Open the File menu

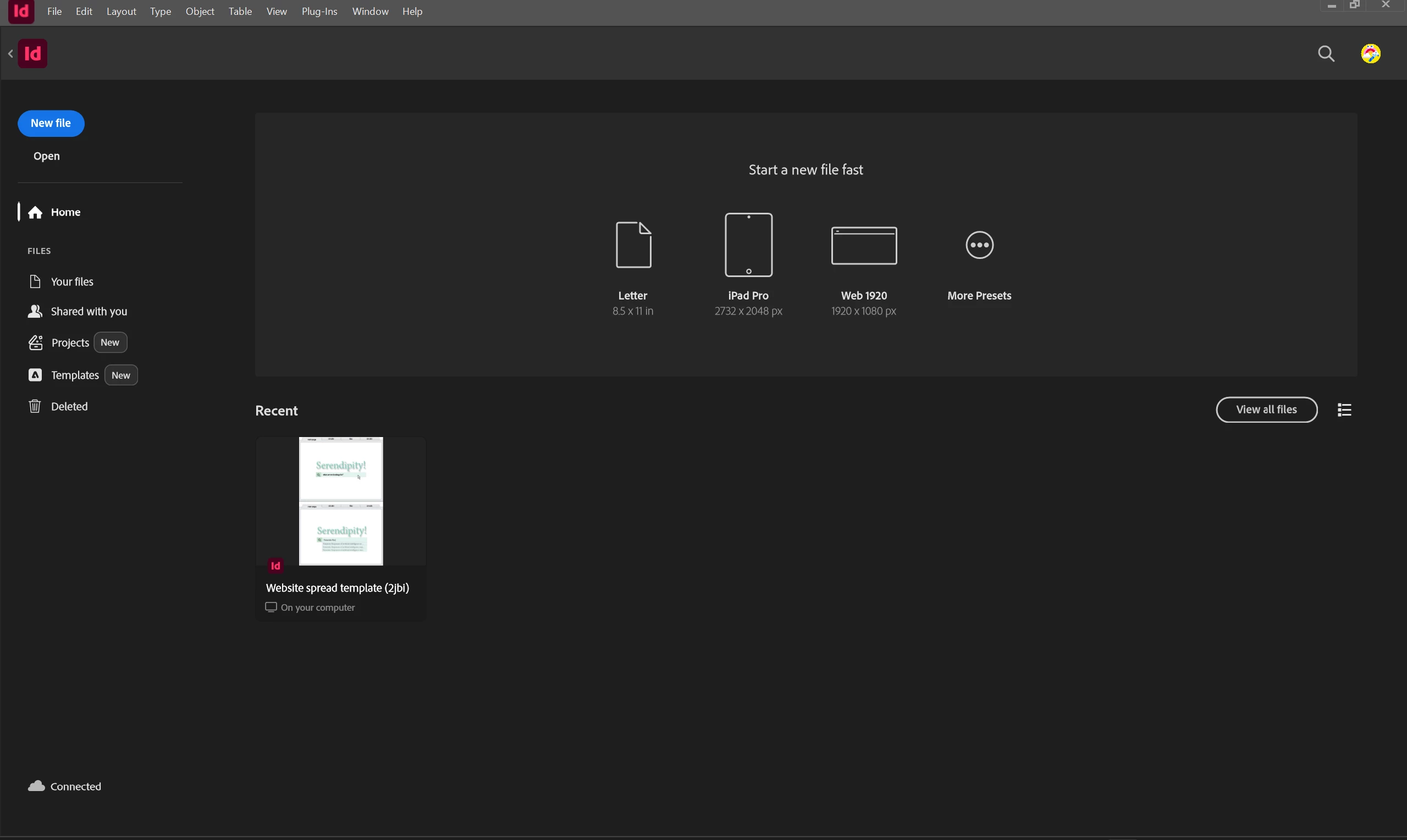(x=54, y=12)
